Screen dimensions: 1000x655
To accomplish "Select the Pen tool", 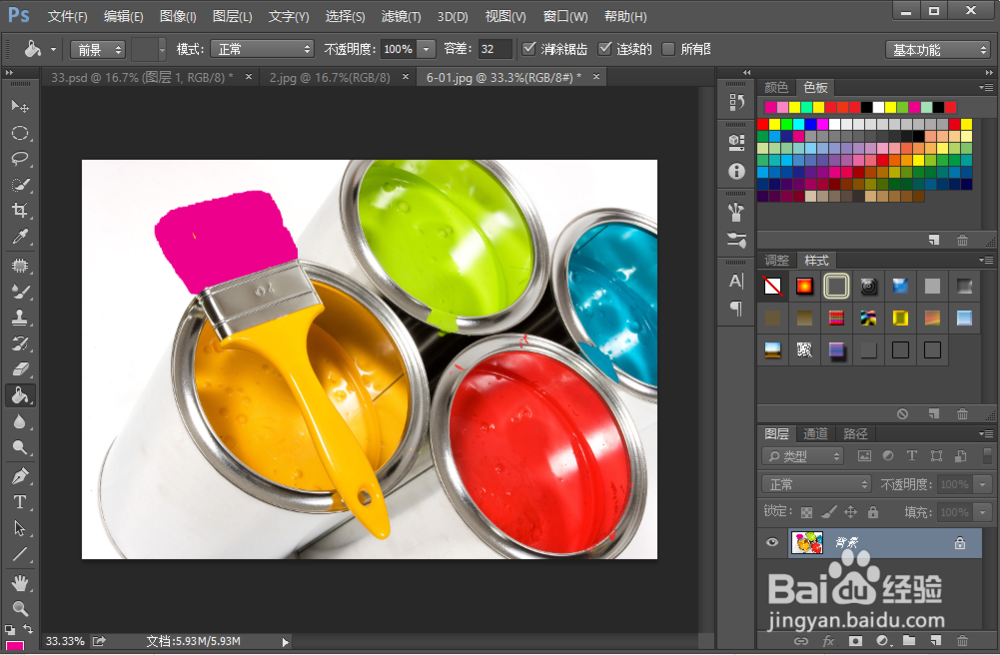I will 20,476.
